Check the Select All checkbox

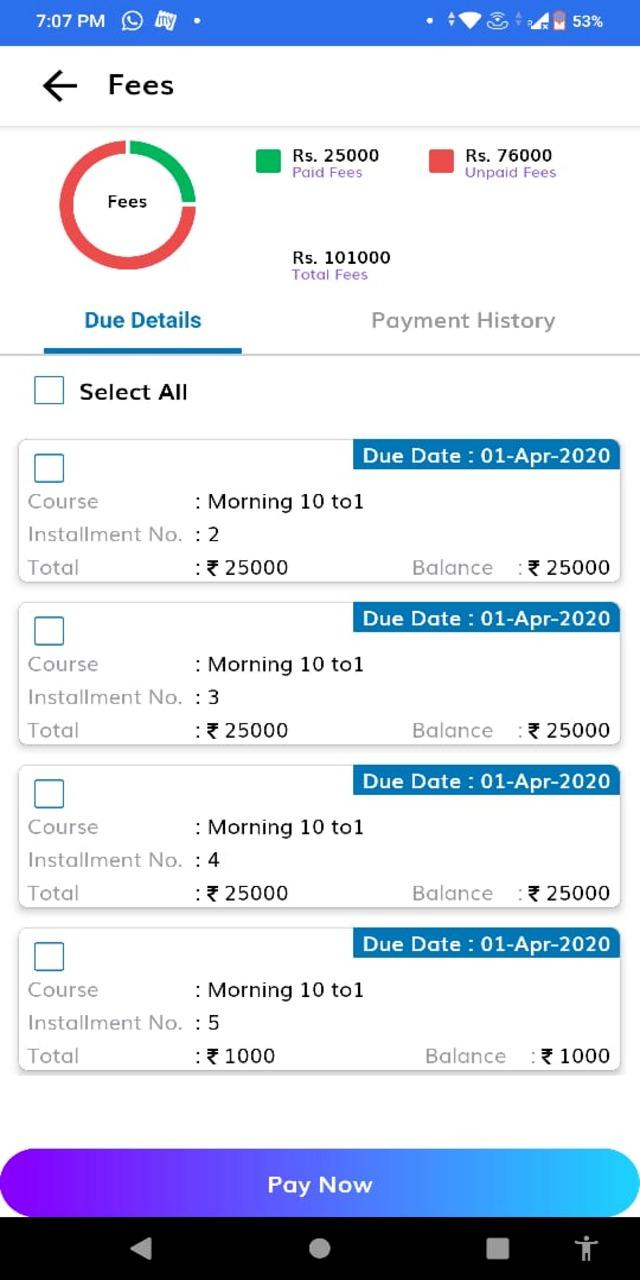(49, 391)
